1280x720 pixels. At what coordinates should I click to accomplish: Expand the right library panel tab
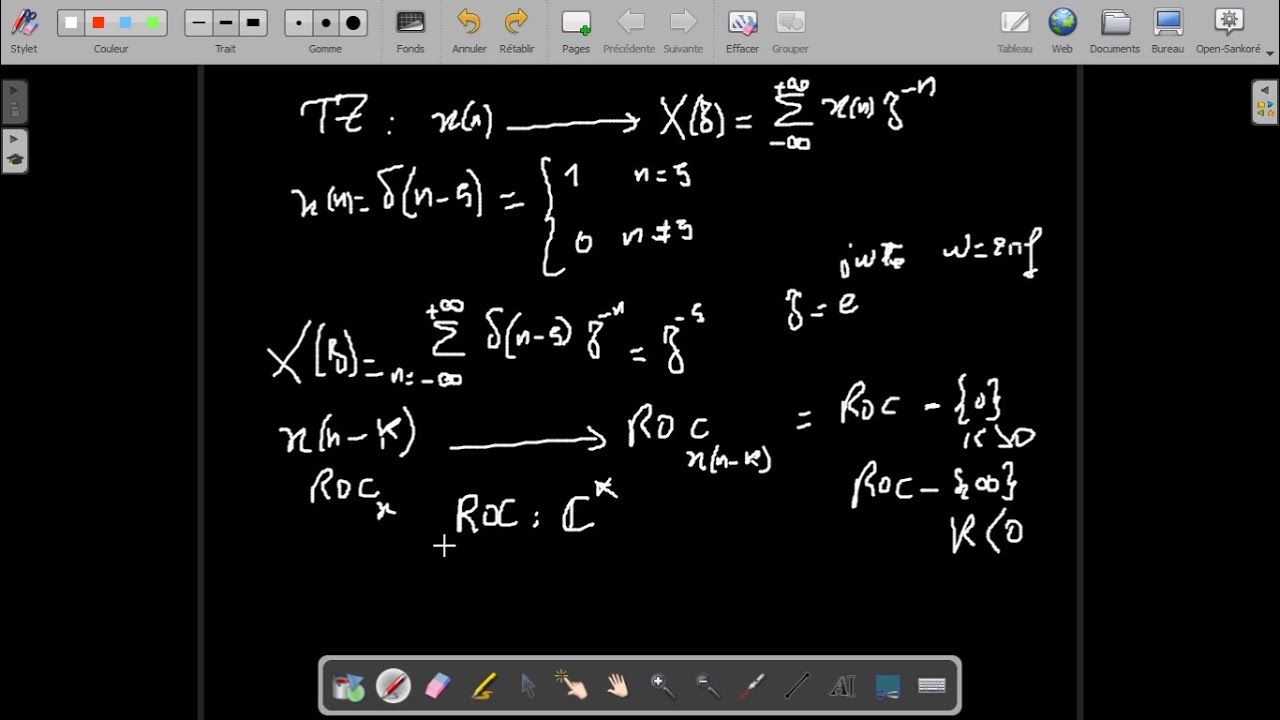pos(1265,102)
